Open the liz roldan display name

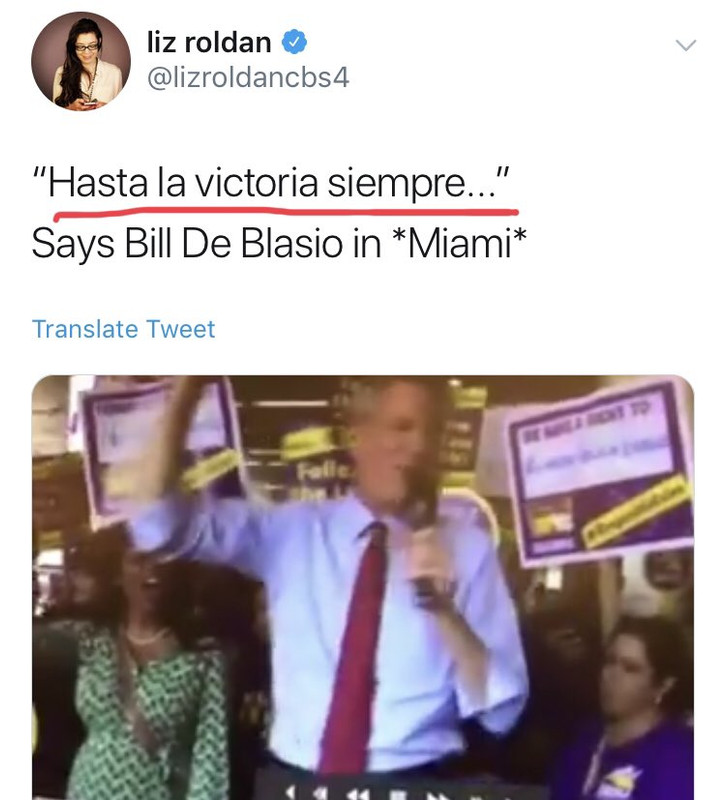click(x=209, y=42)
